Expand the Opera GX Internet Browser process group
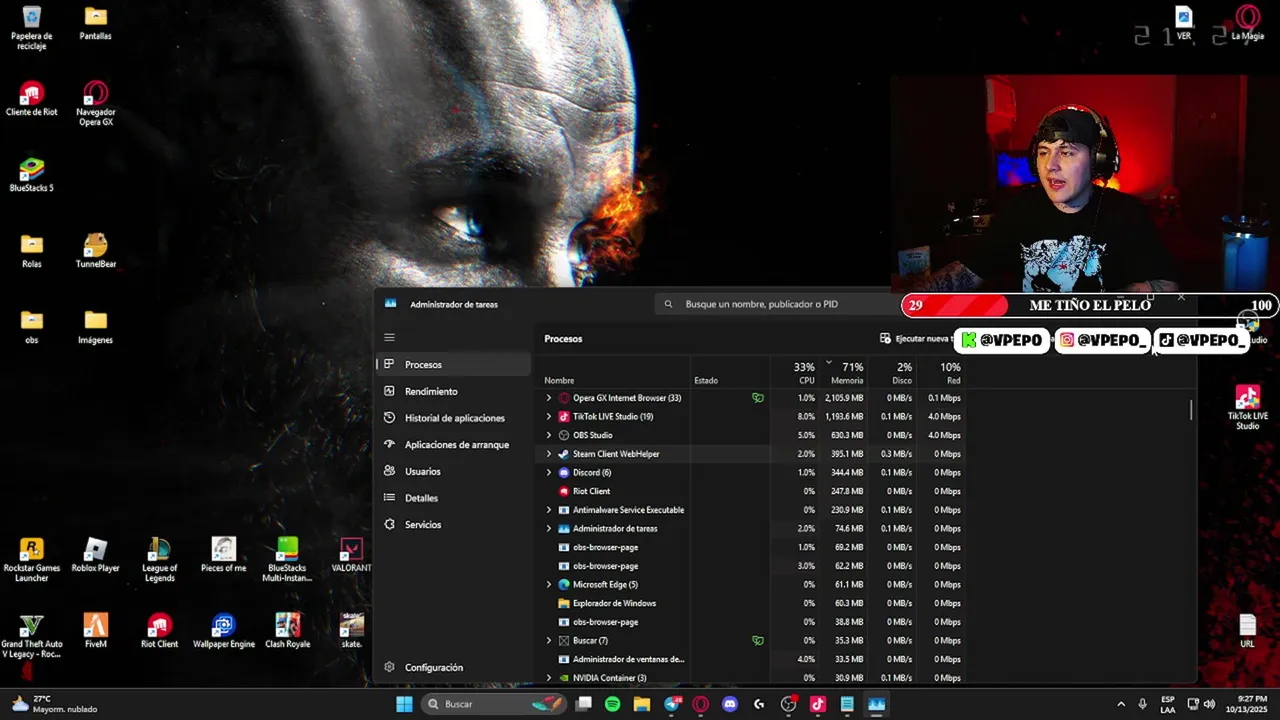The height and width of the screenshot is (720, 1280). coord(548,398)
